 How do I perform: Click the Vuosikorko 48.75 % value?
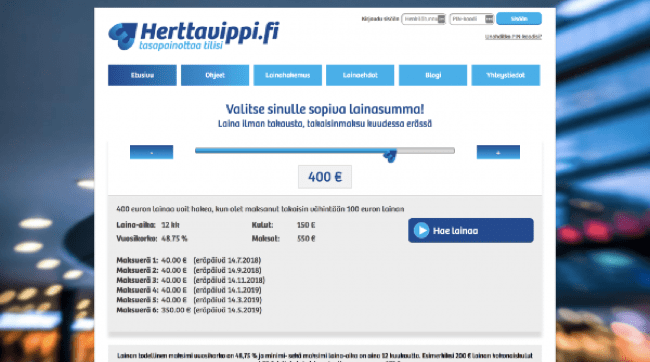174,238
